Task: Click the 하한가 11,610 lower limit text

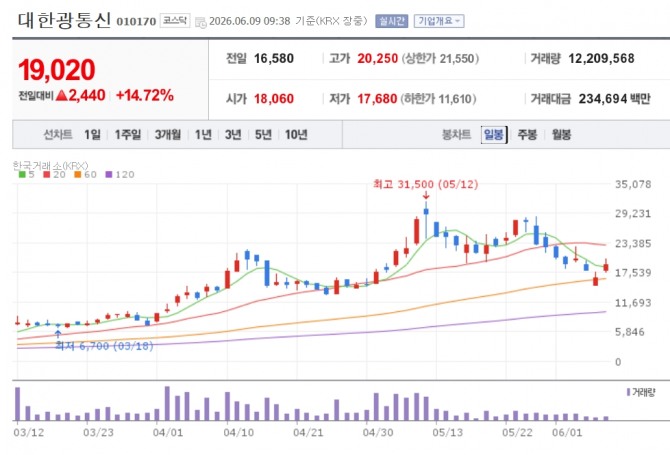Action: 438,99
